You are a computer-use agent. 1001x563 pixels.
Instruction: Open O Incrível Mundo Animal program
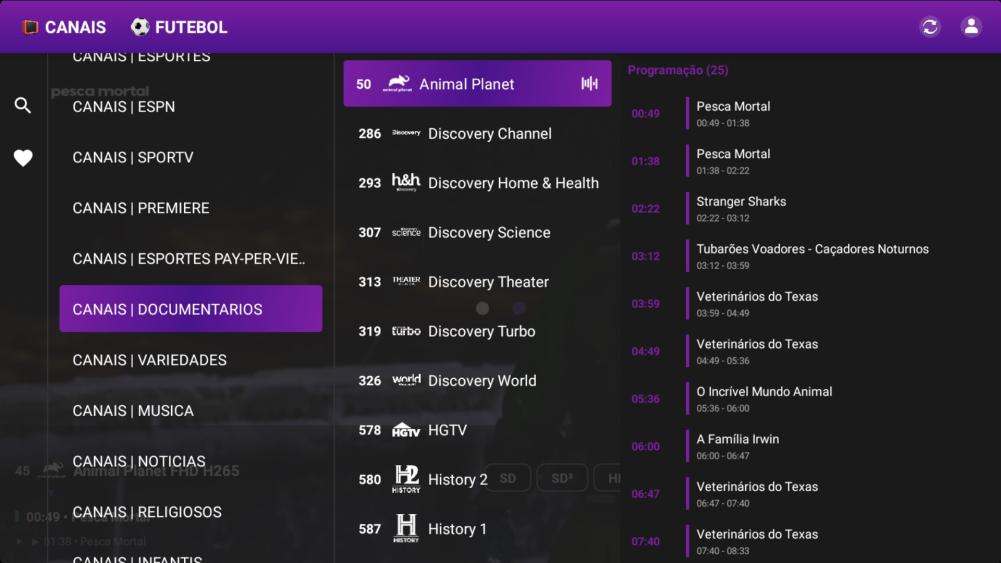click(x=809, y=399)
